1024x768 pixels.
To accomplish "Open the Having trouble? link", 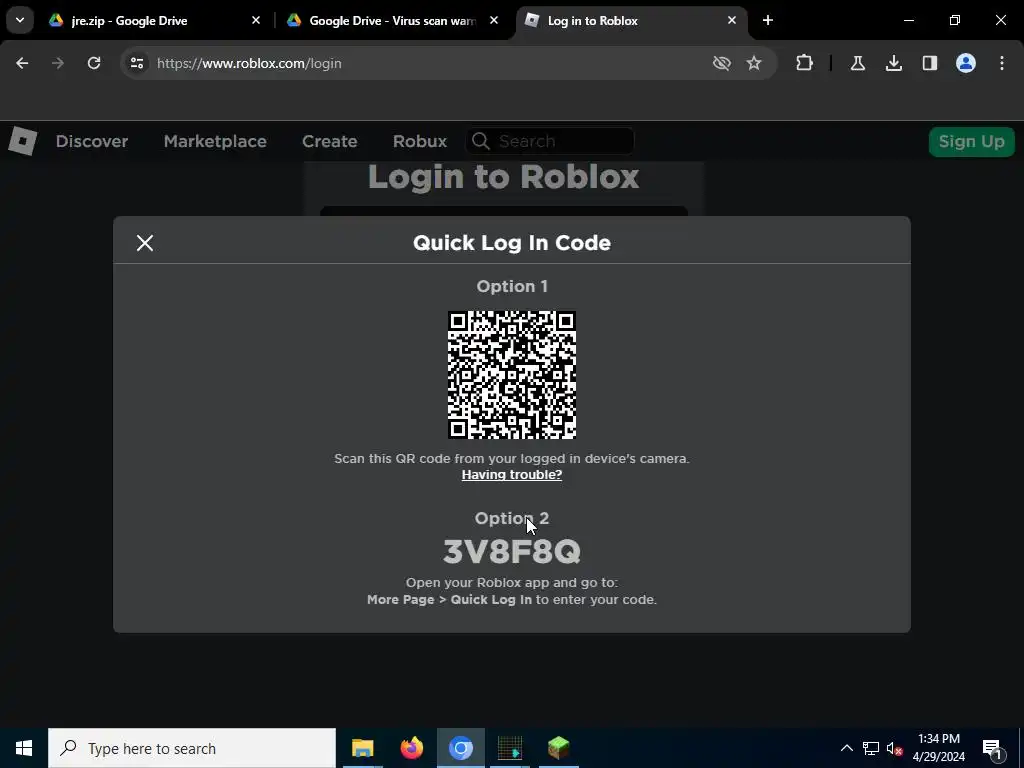I will 511,475.
